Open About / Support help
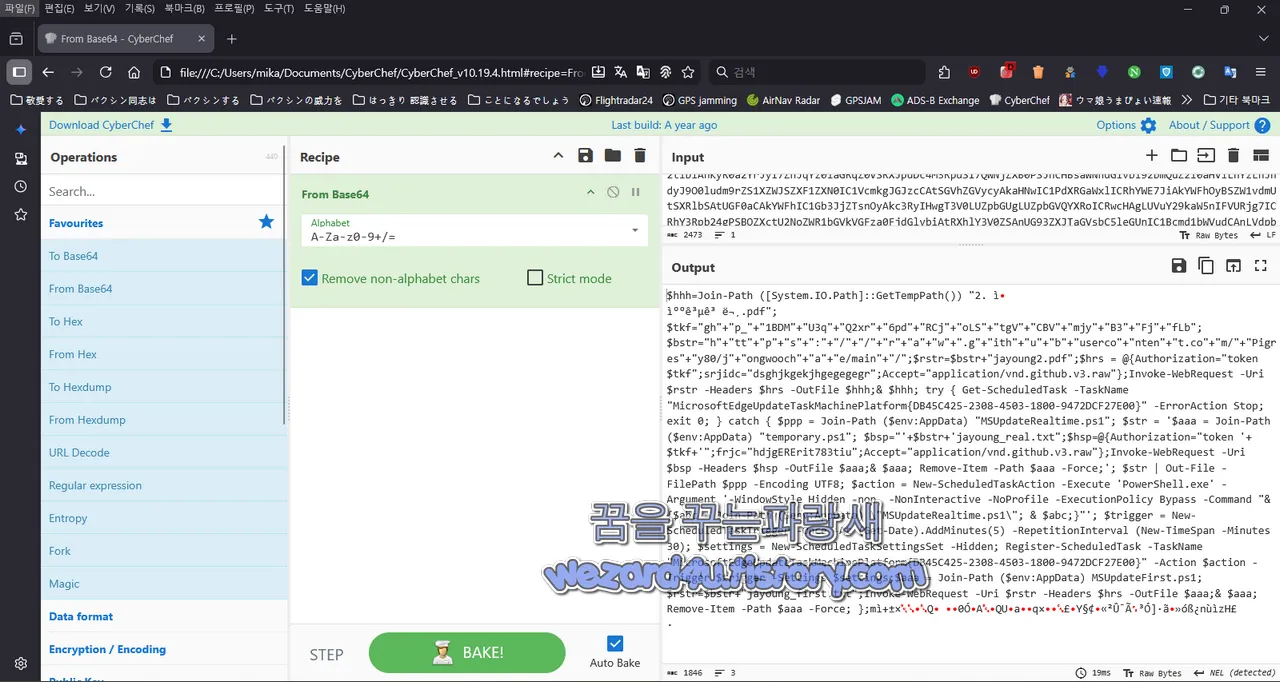The image size is (1280, 682). tap(1219, 125)
